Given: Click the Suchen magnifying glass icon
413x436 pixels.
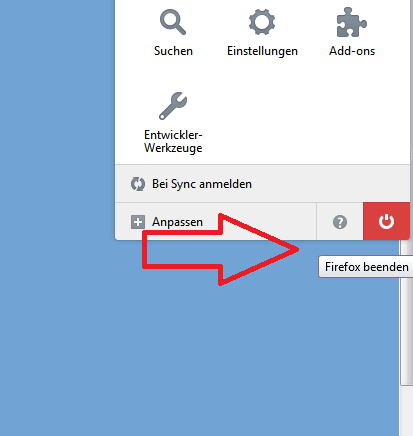Looking at the screenshot, I should [x=173, y=22].
